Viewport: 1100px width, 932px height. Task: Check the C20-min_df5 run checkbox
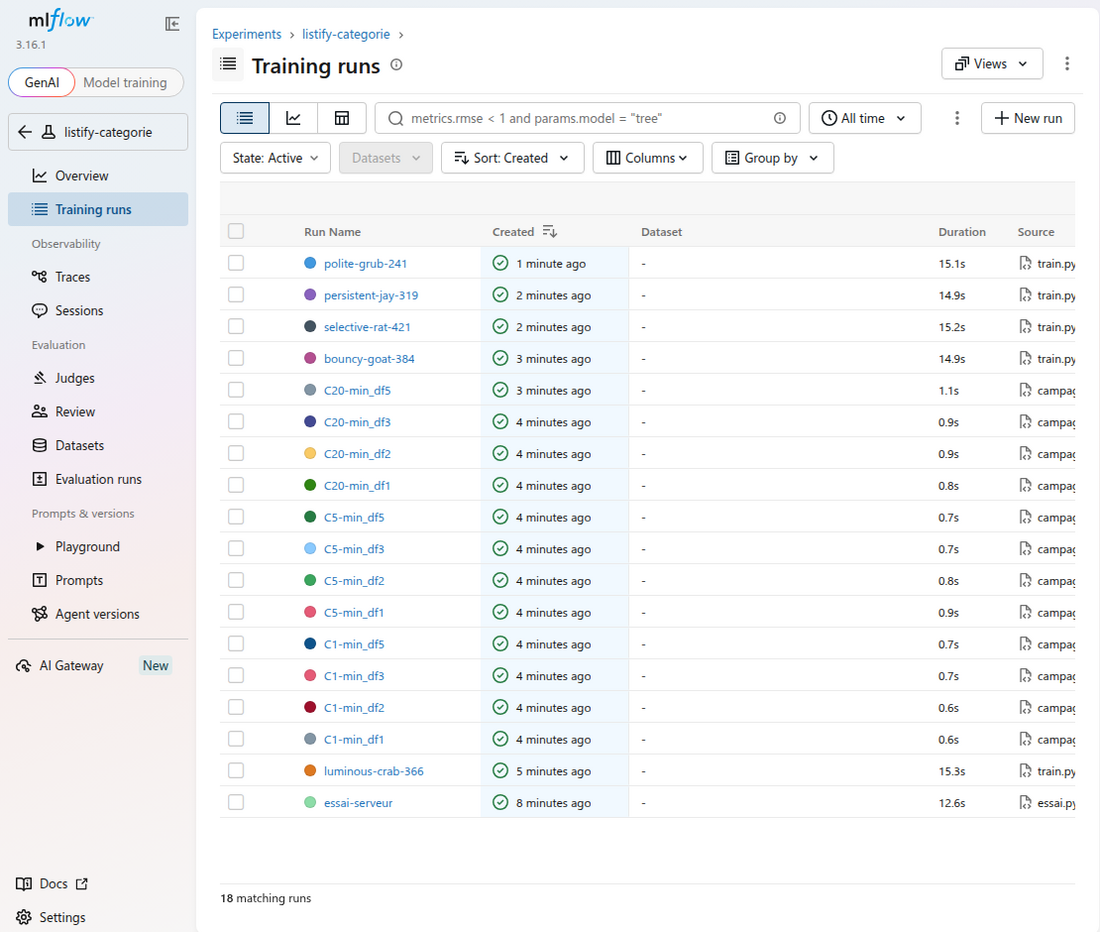(236, 390)
